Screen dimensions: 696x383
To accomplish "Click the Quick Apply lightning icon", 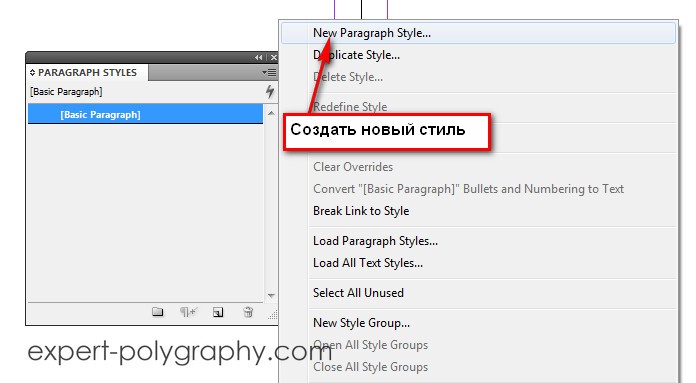I will pos(269,92).
